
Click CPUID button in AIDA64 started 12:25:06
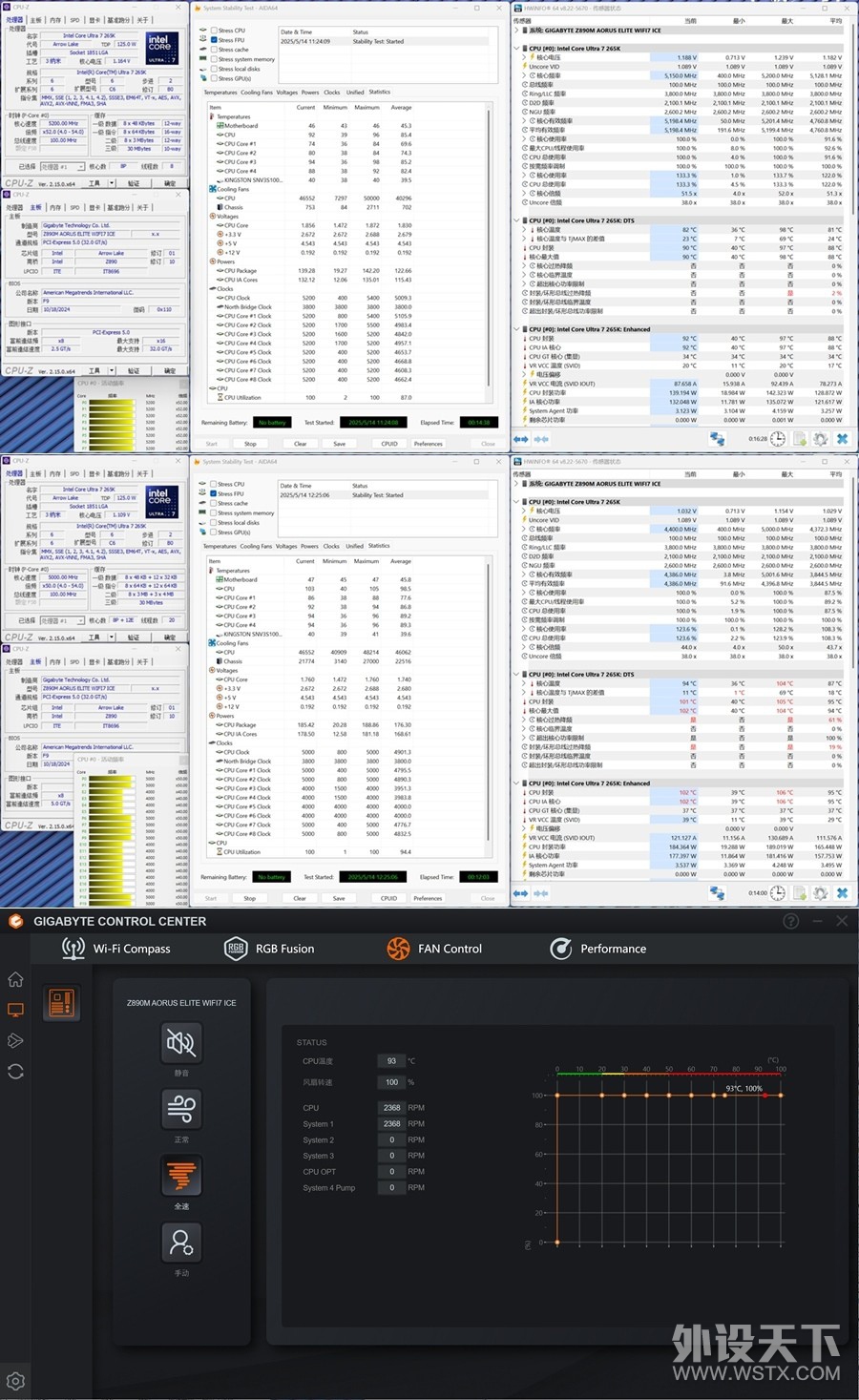pos(388,898)
